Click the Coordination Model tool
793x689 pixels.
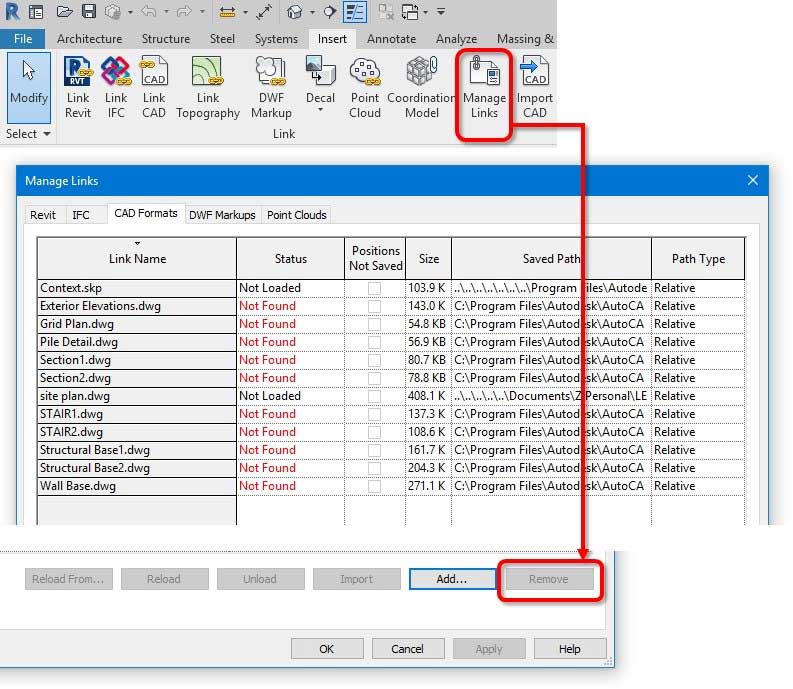tap(421, 88)
